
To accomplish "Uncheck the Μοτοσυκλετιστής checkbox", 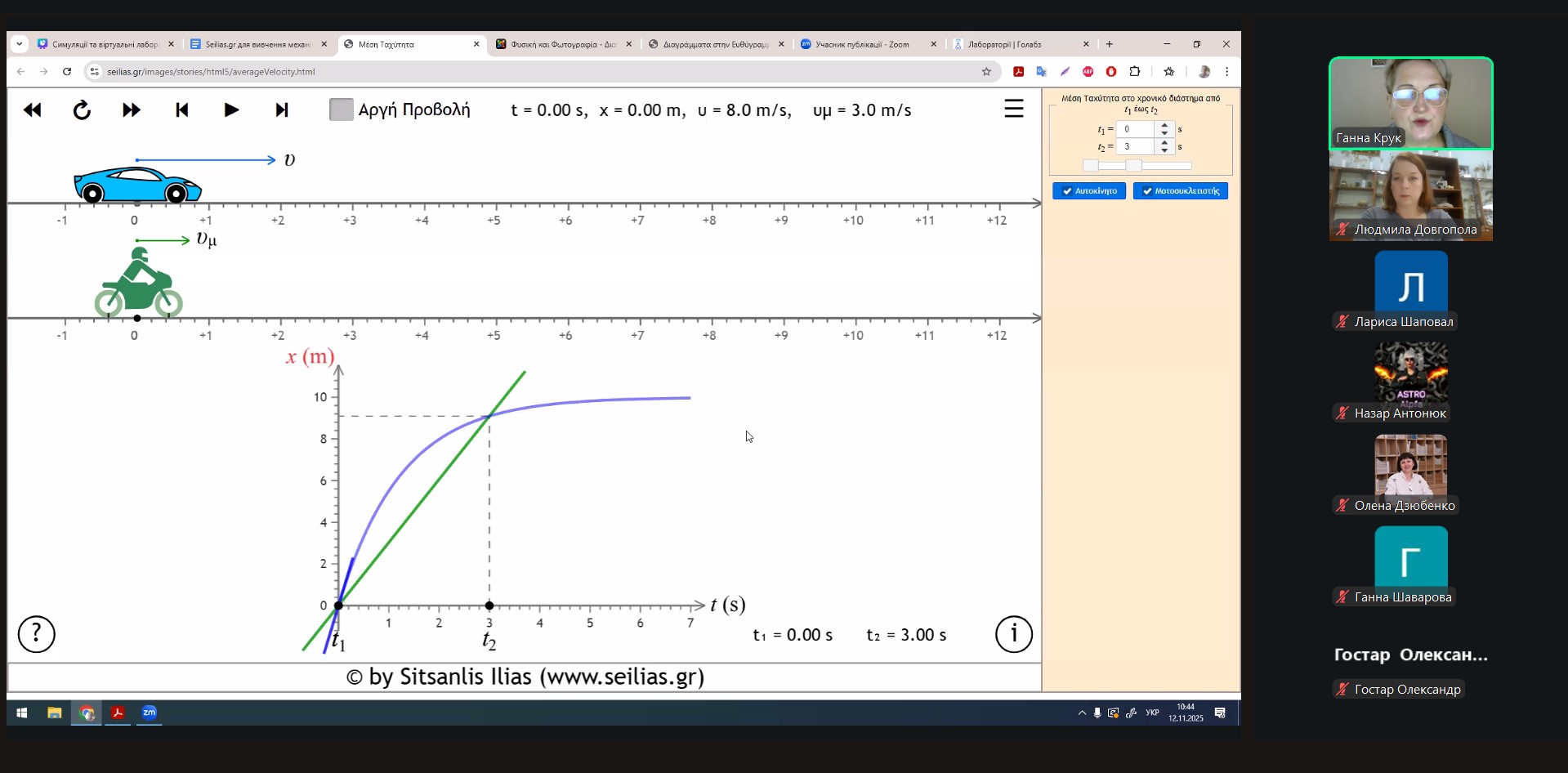I will [1147, 191].
